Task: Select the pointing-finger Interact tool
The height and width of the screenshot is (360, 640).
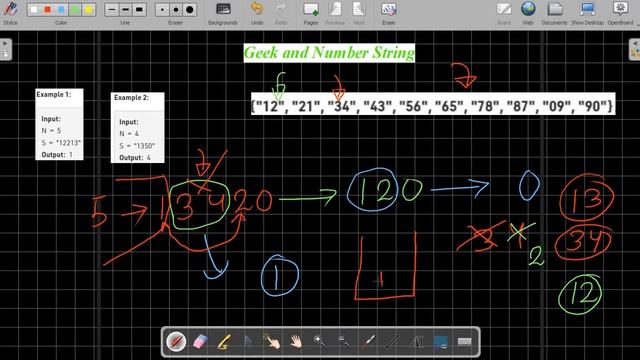Action: click(x=272, y=342)
